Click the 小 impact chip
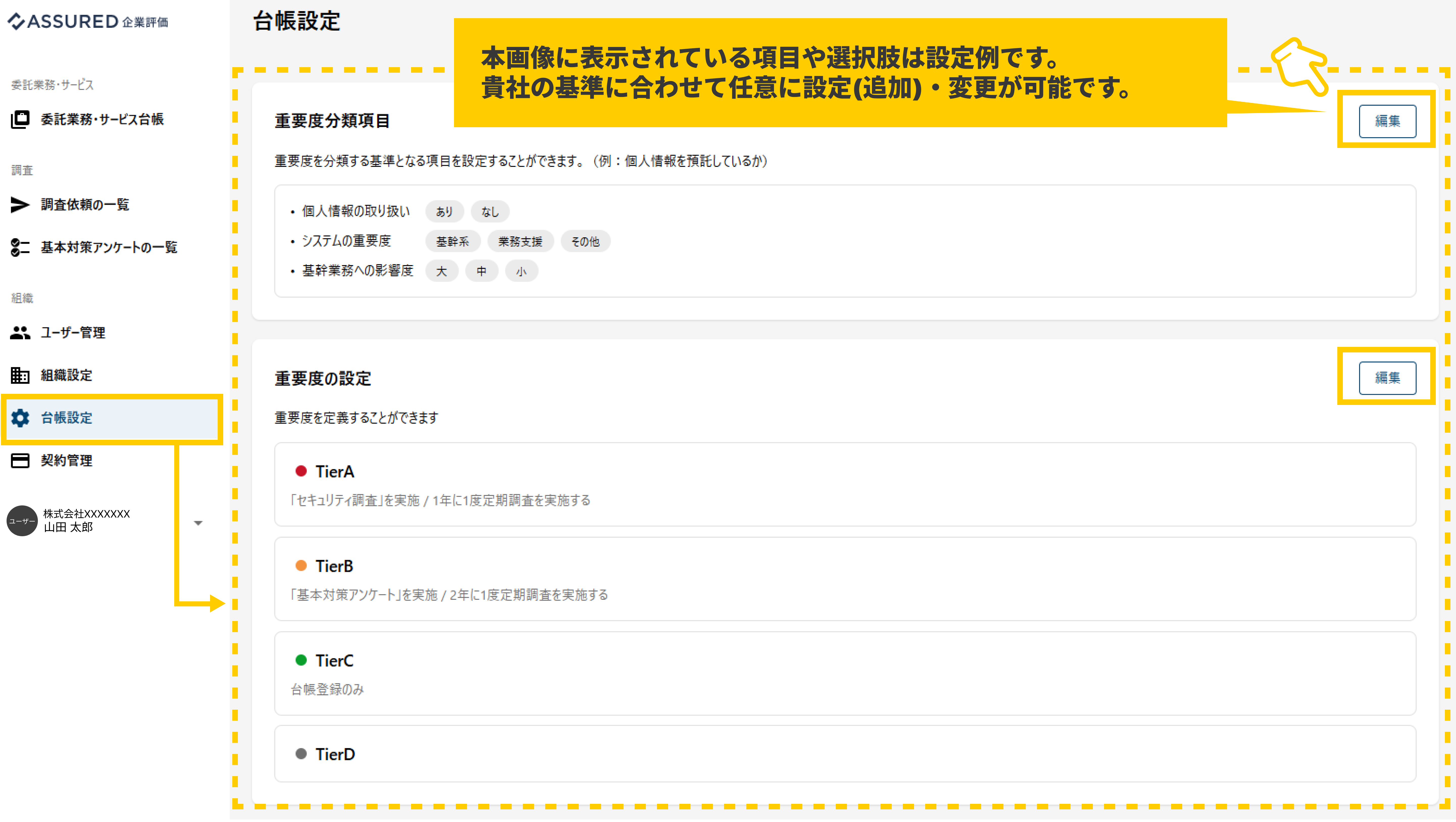Image resolution: width=1456 pixels, height=822 pixels. click(522, 272)
